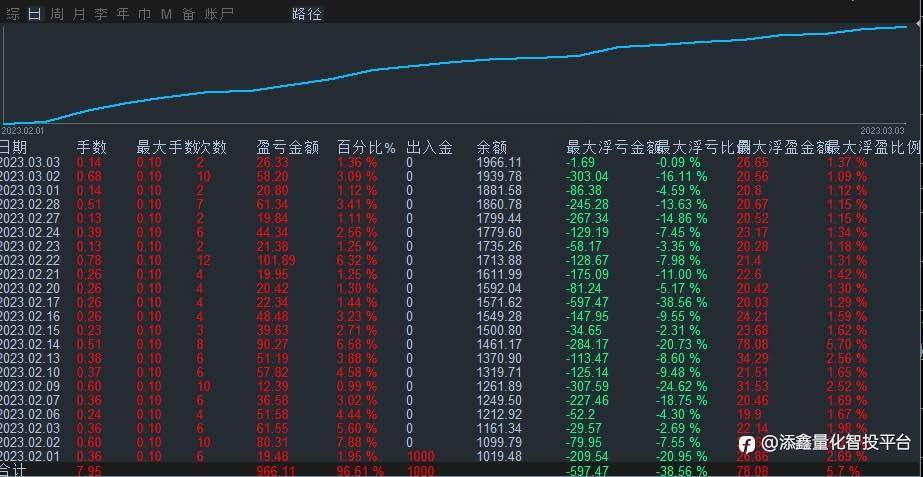Sort by the 余额 column header
This screenshot has height=477, width=923.
point(492,147)
